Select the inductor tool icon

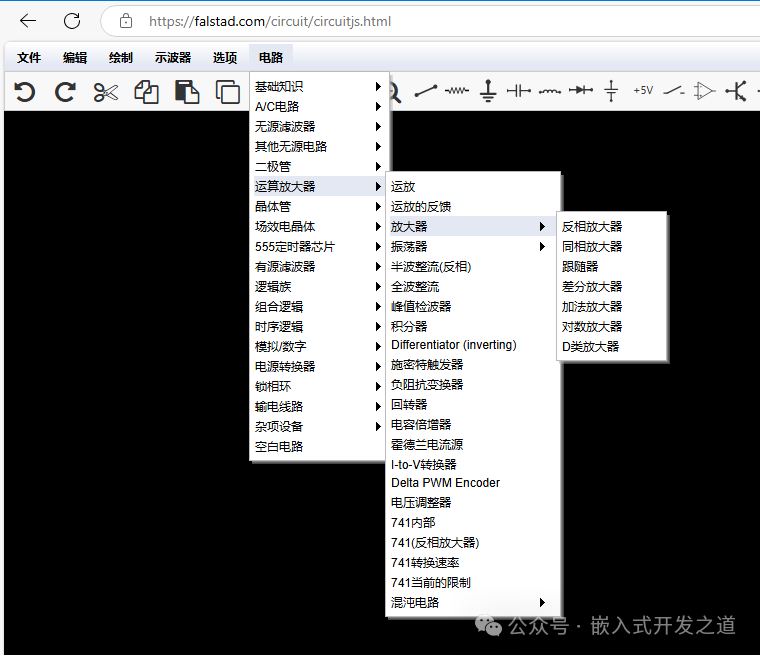(x=549, y=91)
